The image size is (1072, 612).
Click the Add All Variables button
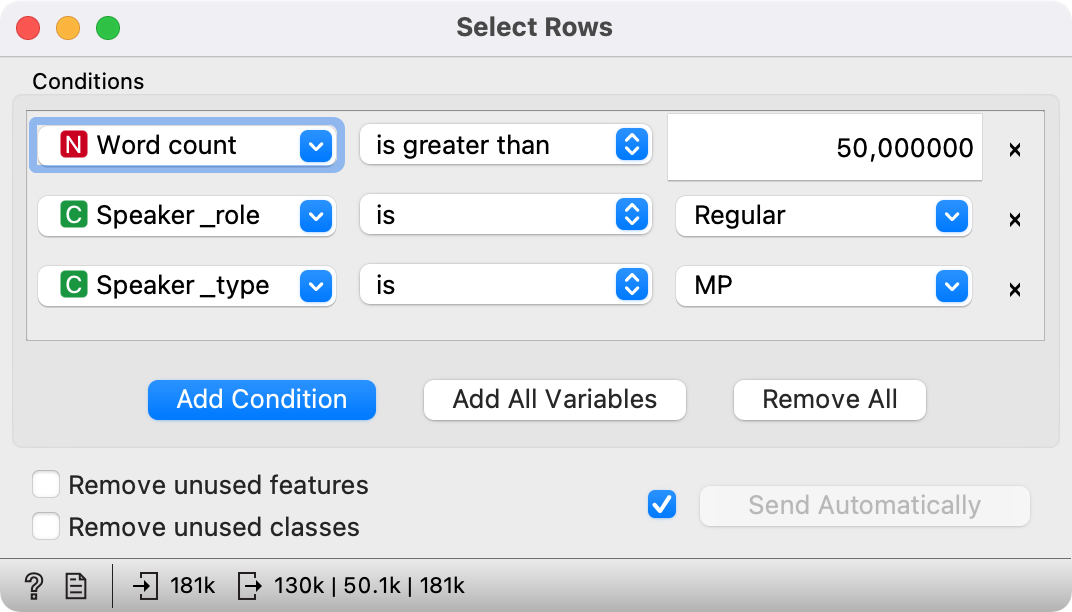(555, 400)
